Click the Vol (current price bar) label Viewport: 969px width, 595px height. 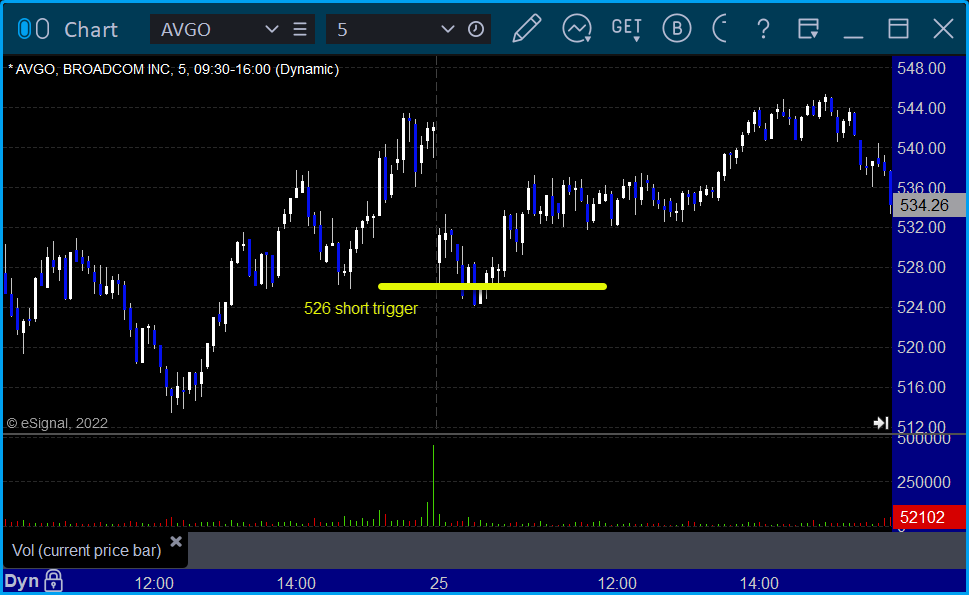pos(87,550)
